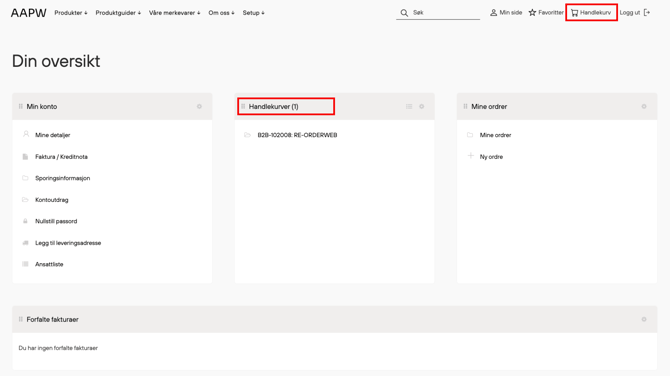Screen dimensions: 670x376
Task: Open Legg til leveringsadresse
Action: click(68, 243)
